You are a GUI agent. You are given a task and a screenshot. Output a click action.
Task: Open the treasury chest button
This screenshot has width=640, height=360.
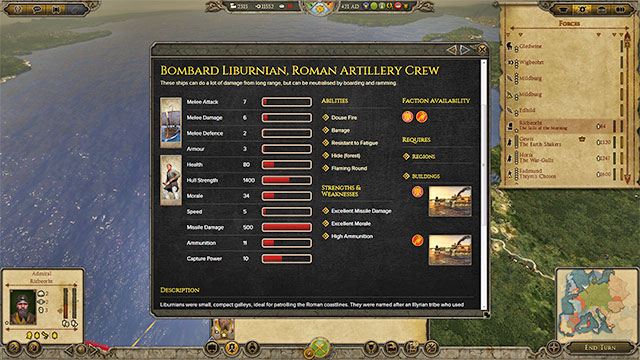point(391,348)
